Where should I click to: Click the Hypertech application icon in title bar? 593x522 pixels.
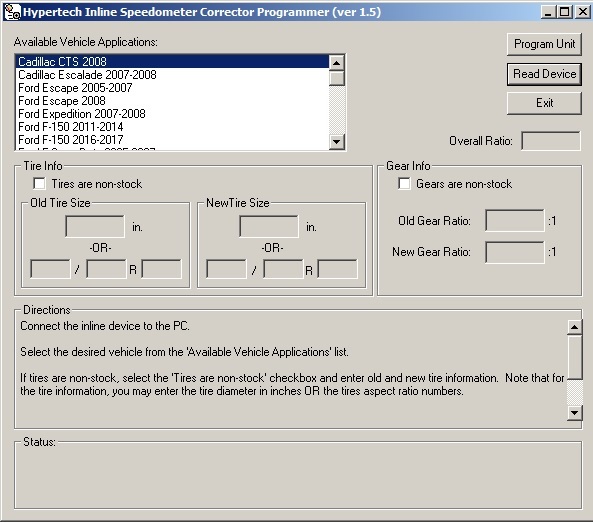12,12
